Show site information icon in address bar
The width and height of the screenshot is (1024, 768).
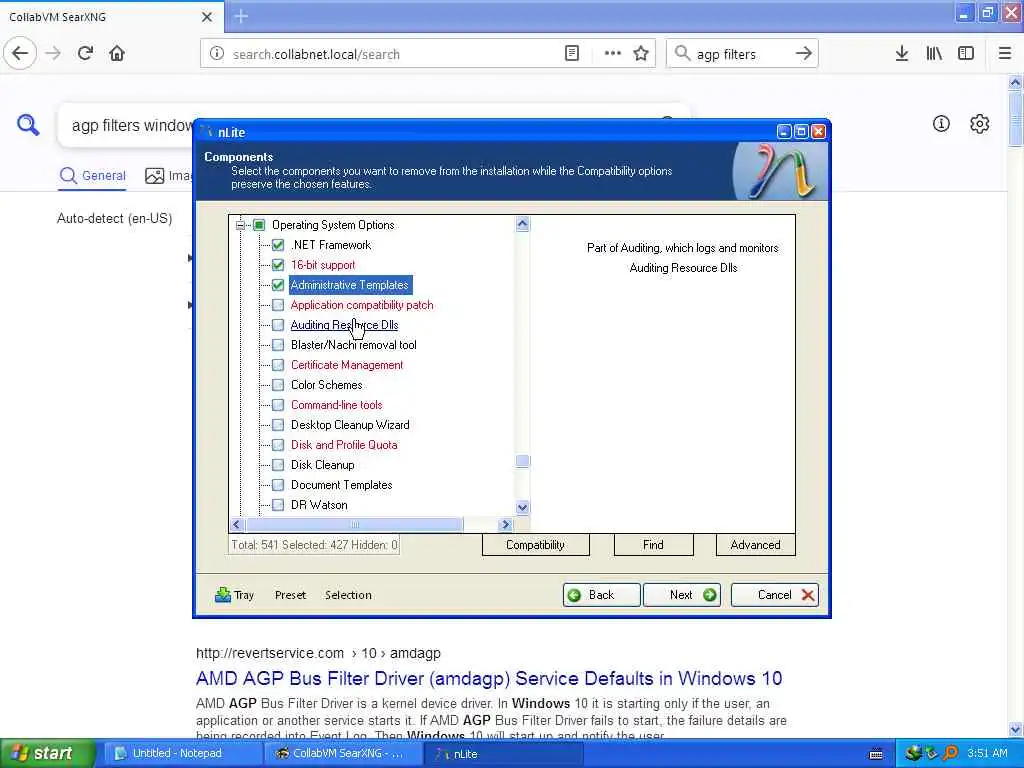217,54
